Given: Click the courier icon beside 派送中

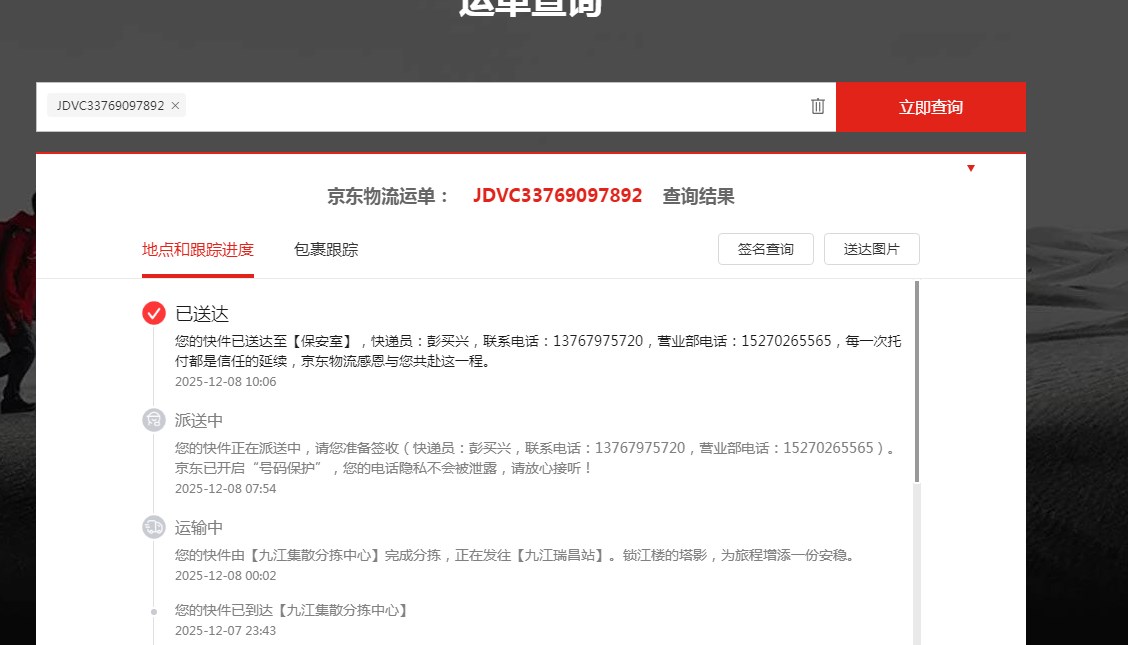Looking at the screenshot, I should (x=153, y=420).
